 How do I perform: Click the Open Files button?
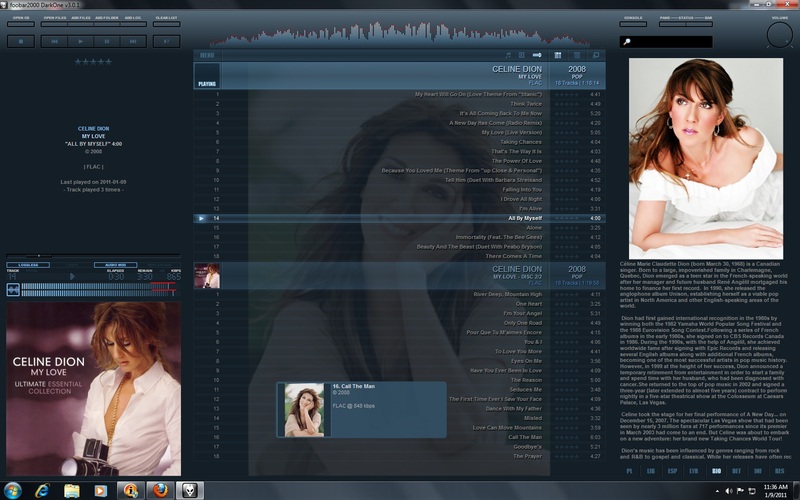click(x=54, y=23)
